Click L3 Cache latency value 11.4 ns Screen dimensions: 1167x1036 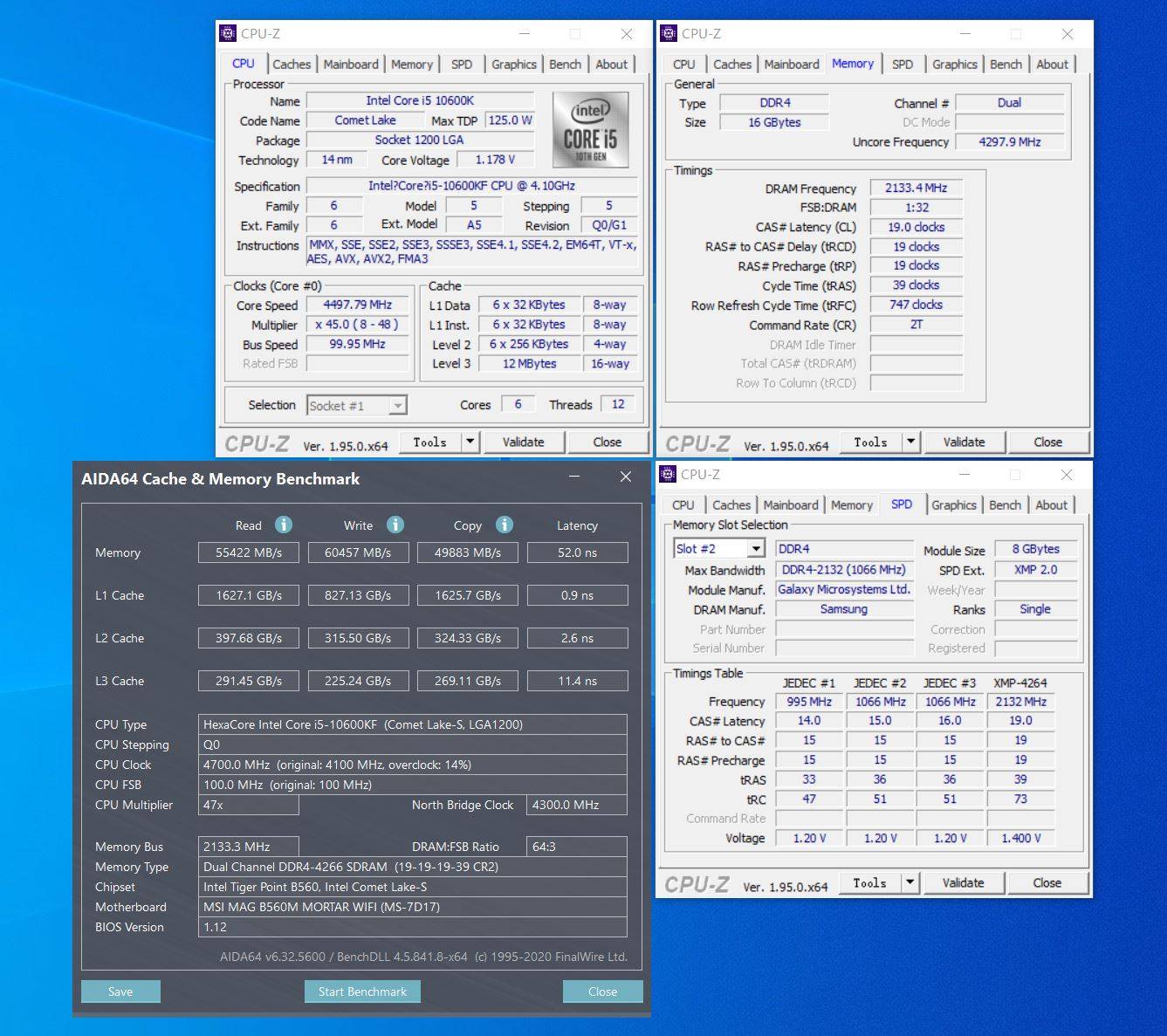[x=577, y=681]
